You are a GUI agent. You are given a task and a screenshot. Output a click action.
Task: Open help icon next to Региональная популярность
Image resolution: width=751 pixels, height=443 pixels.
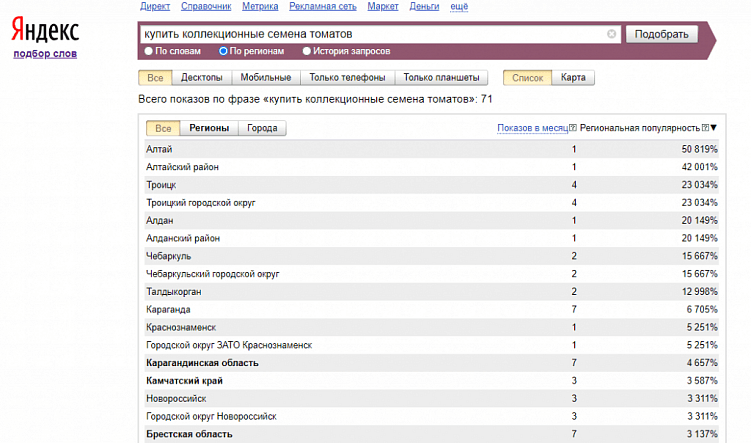coord(705,128)
